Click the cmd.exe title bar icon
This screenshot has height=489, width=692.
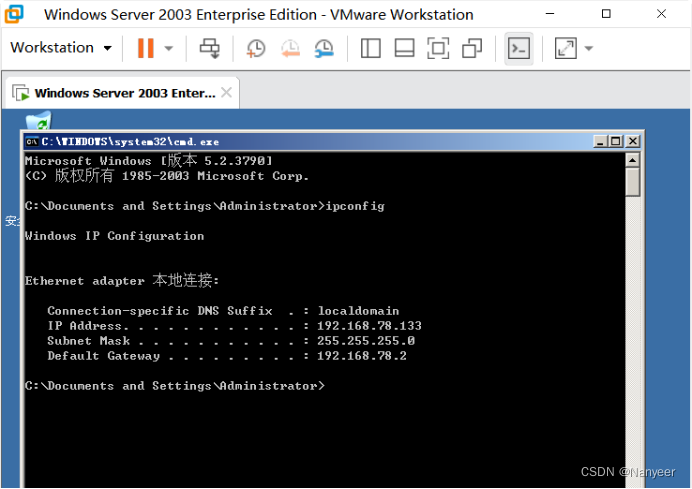click(32, 142)
